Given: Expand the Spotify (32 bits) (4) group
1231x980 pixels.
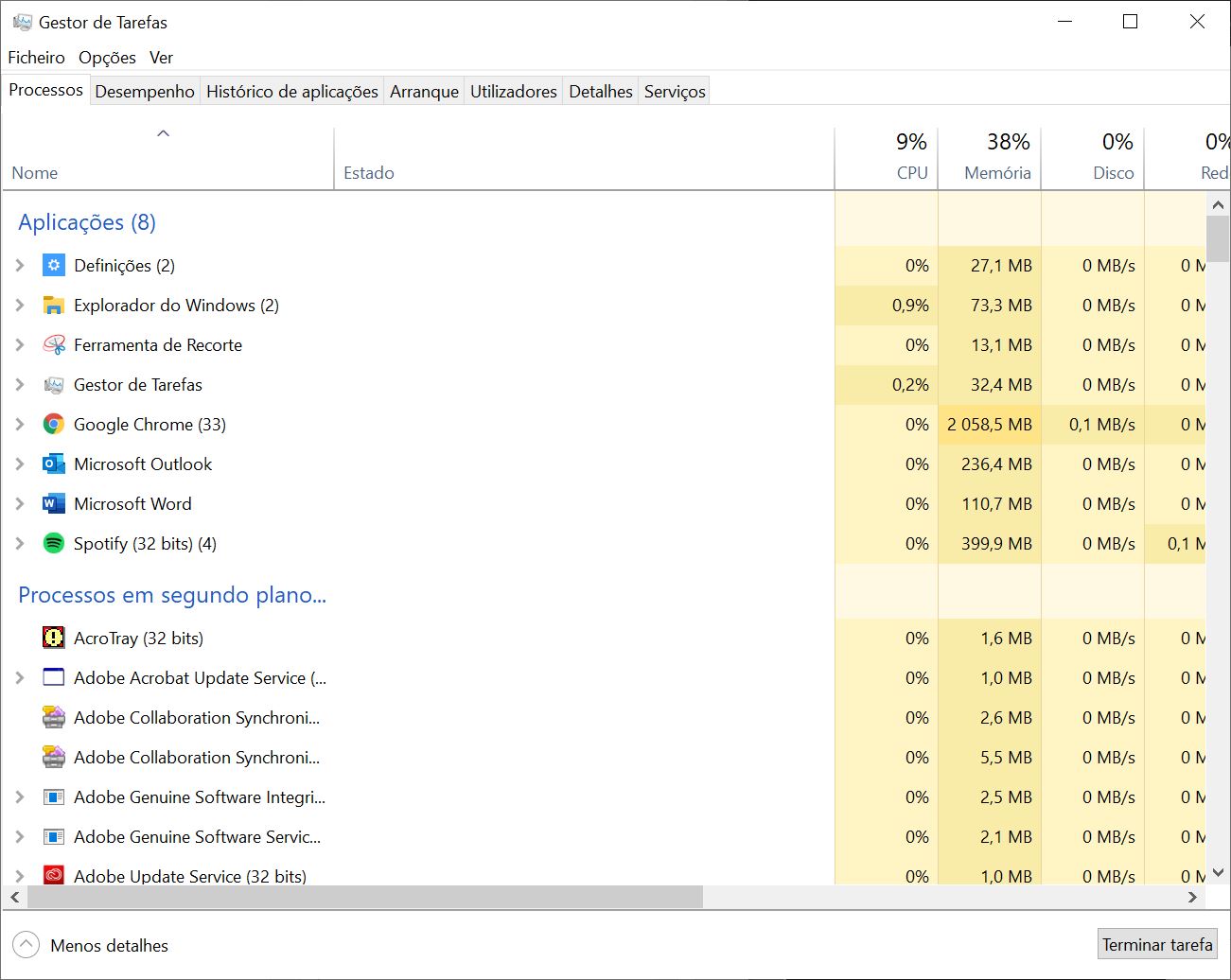Looking at the screenshot, I should (x=20, y=544).
